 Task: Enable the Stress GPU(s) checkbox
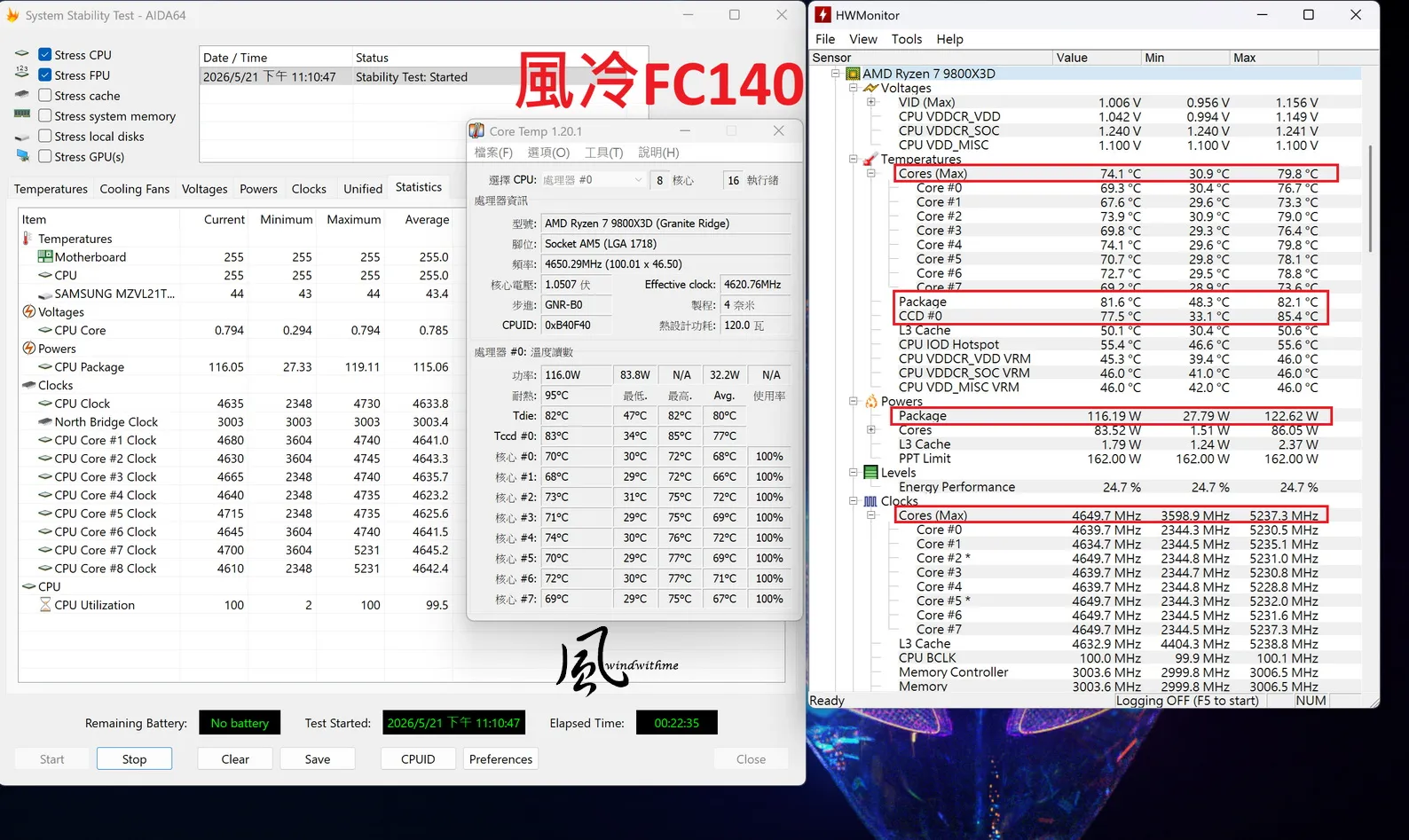(x=44, y=156)
